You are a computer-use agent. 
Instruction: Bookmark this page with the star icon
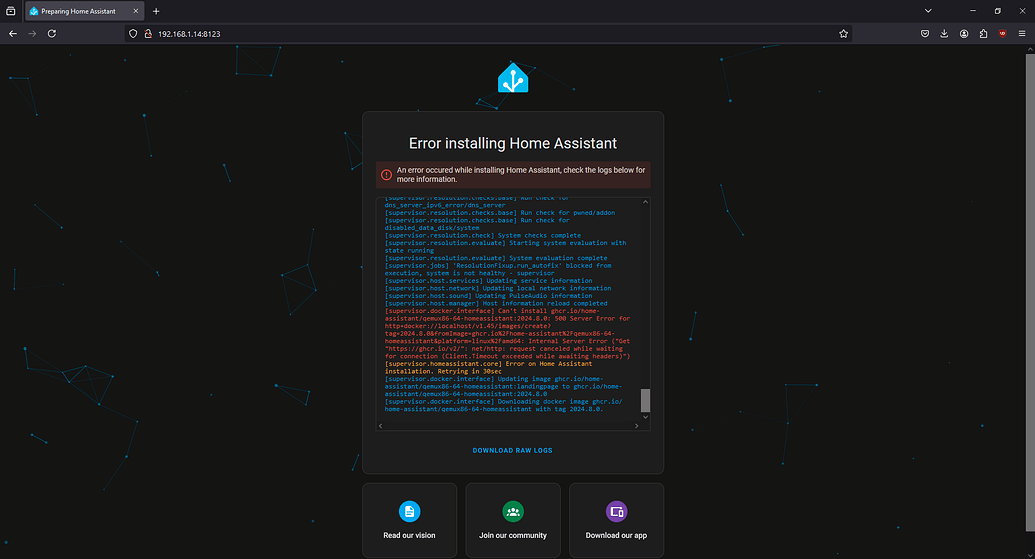tap(843, 34)
